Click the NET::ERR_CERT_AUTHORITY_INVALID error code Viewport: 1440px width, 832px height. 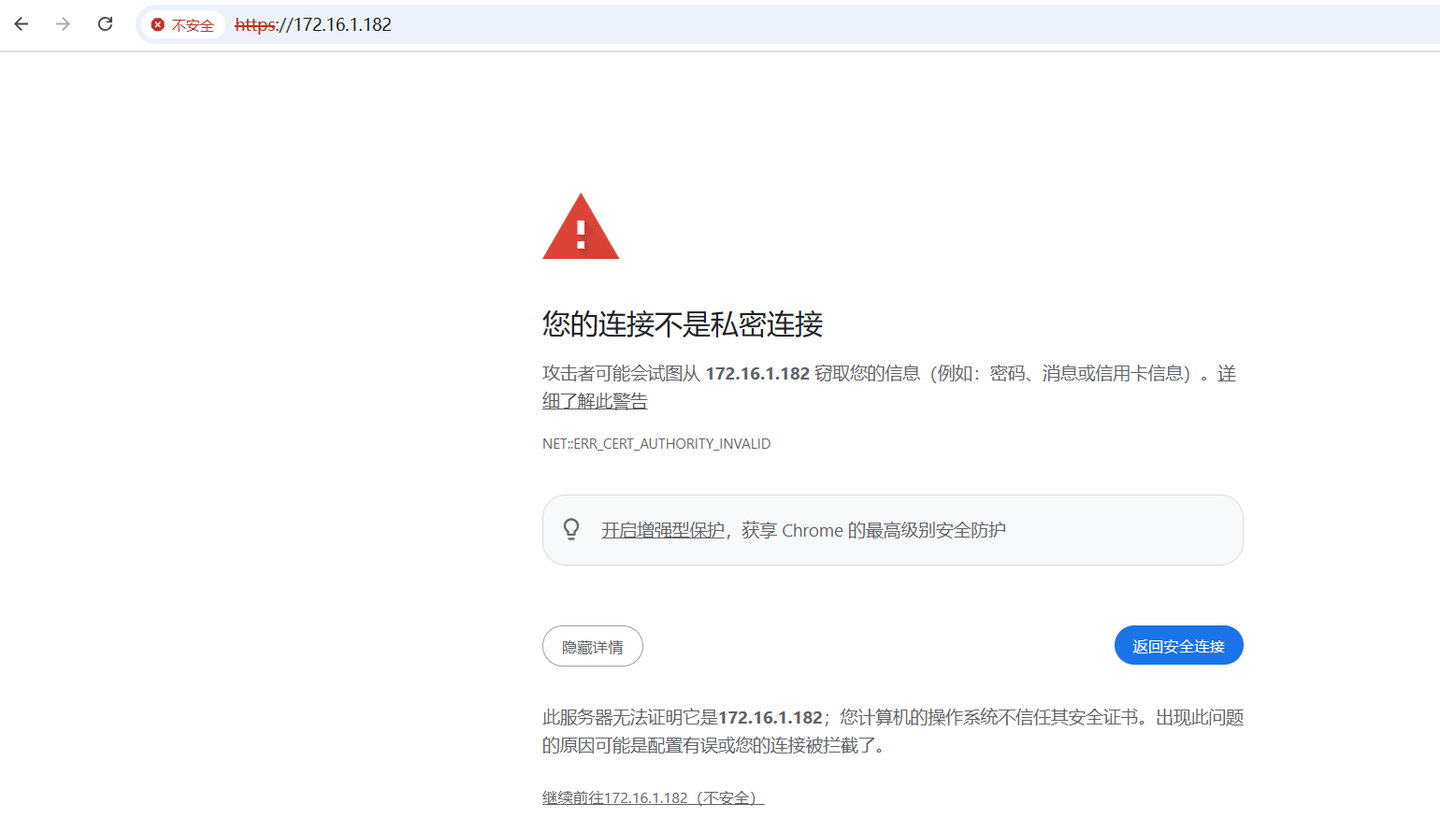click(x=656, y=443)
